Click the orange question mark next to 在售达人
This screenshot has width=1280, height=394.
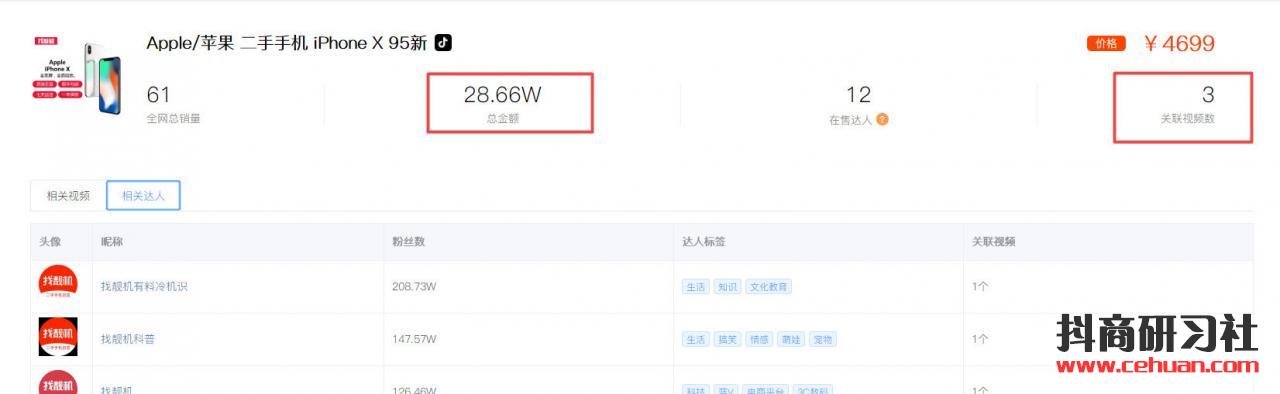[x=882, y=119]
